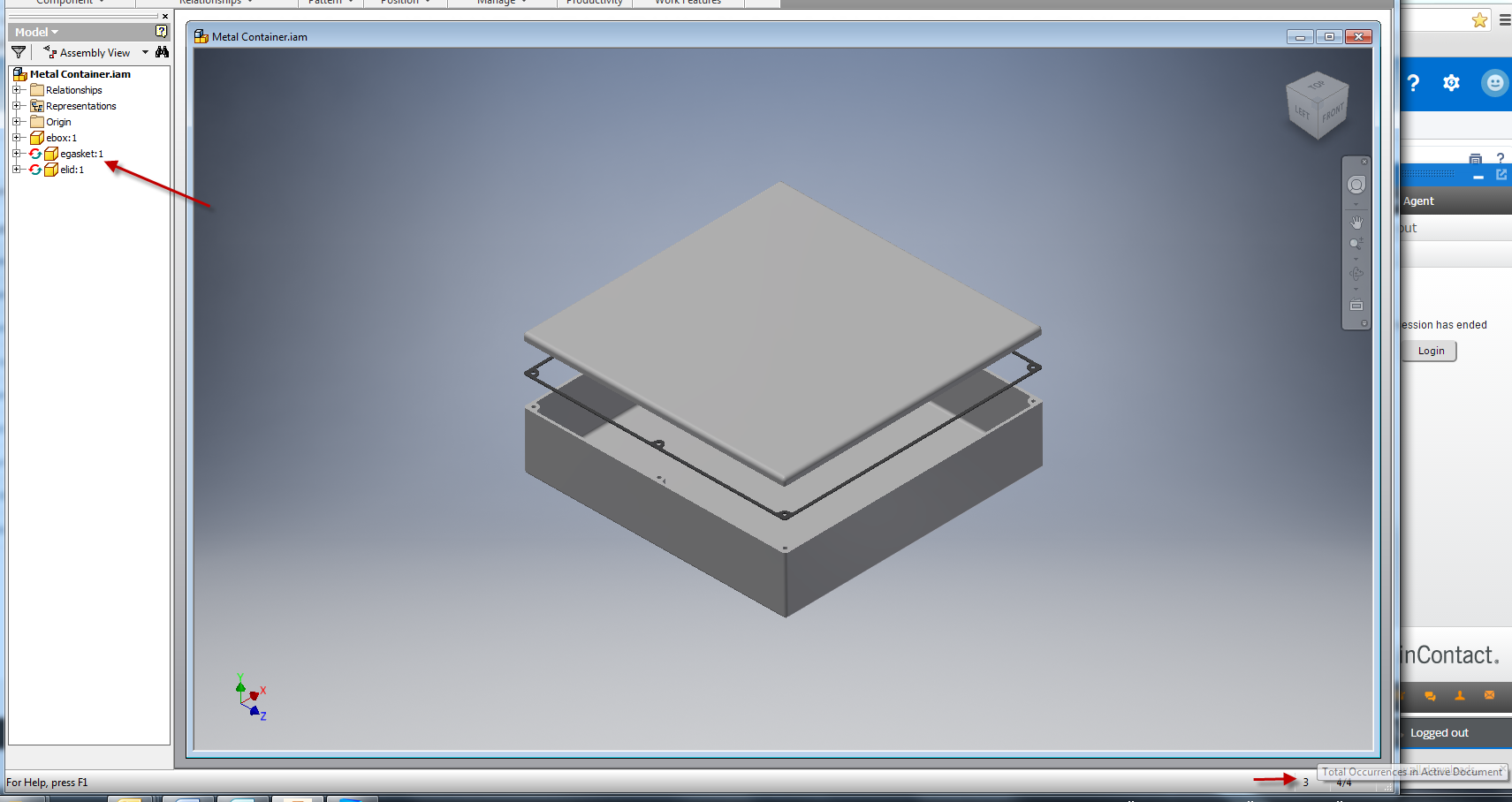Viewport: 1512px width, 802px height.
Task: Open the Manage ribbon menu
Action: click(499, 3)
